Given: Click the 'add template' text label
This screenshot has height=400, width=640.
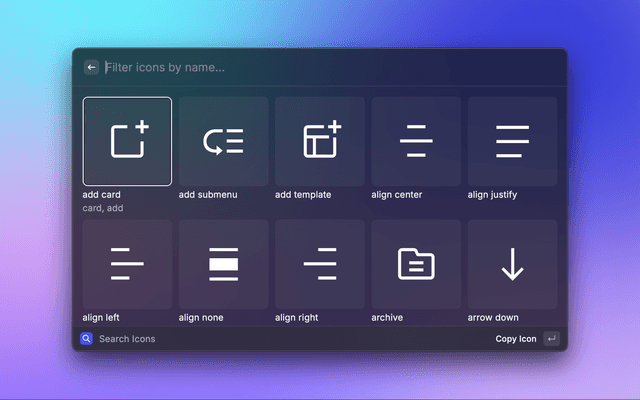Looking at the screenshot, I should (303, 194).
